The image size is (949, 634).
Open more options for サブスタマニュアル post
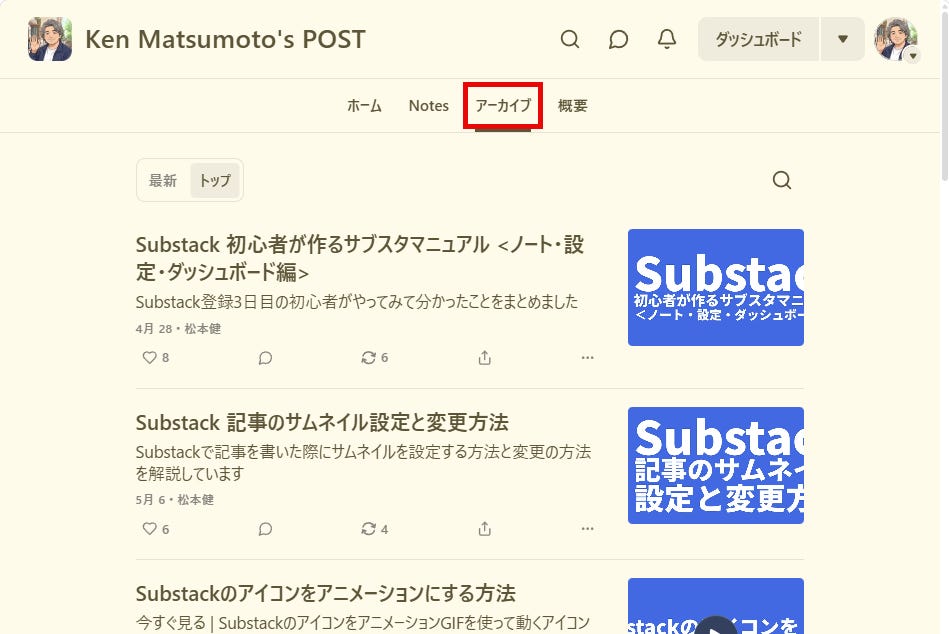[x=587, y=358]
